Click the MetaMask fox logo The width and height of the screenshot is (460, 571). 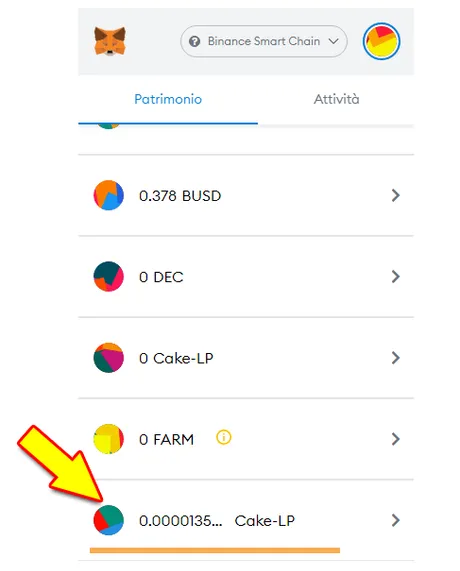110,41
